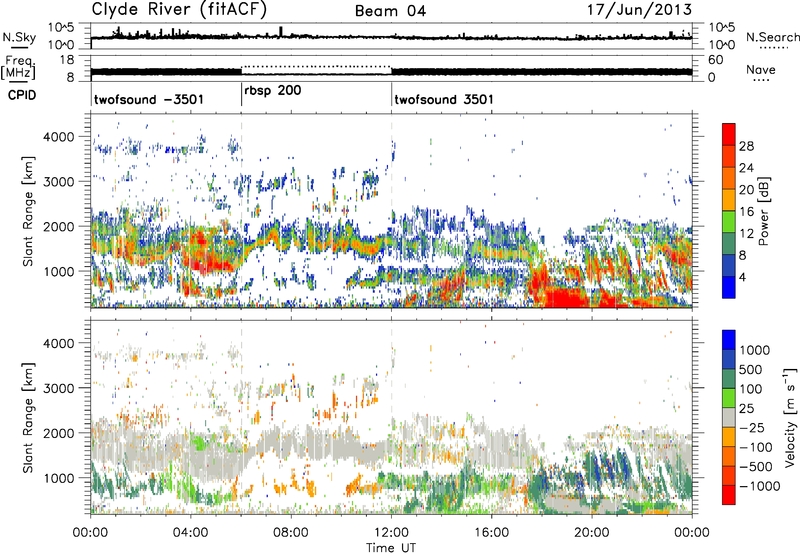This screenshot has width=800, height=554.
Task: Click the 17/Jun/2013 date text
Action: (x=639, y=10)
